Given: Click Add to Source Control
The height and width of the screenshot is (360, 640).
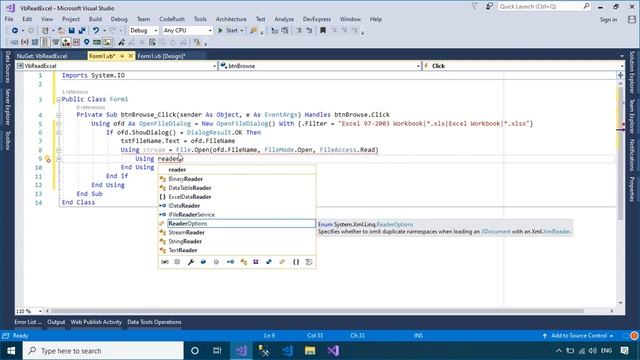Looking at the screenshot, I should coord(578,336).
